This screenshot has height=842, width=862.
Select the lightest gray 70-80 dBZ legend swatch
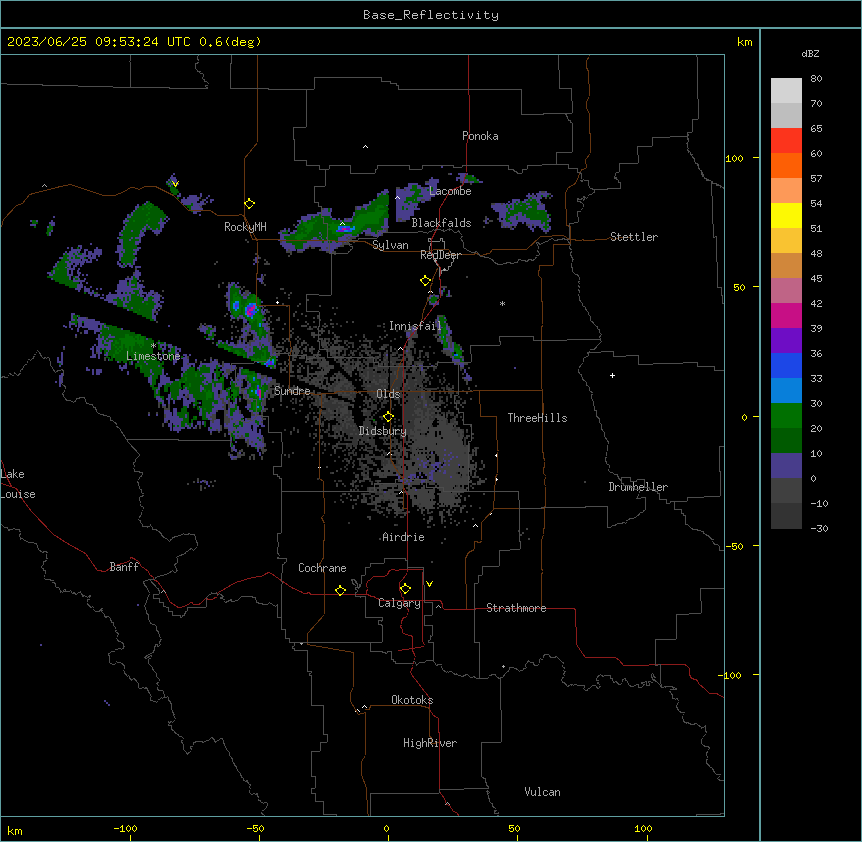(786, 91)
